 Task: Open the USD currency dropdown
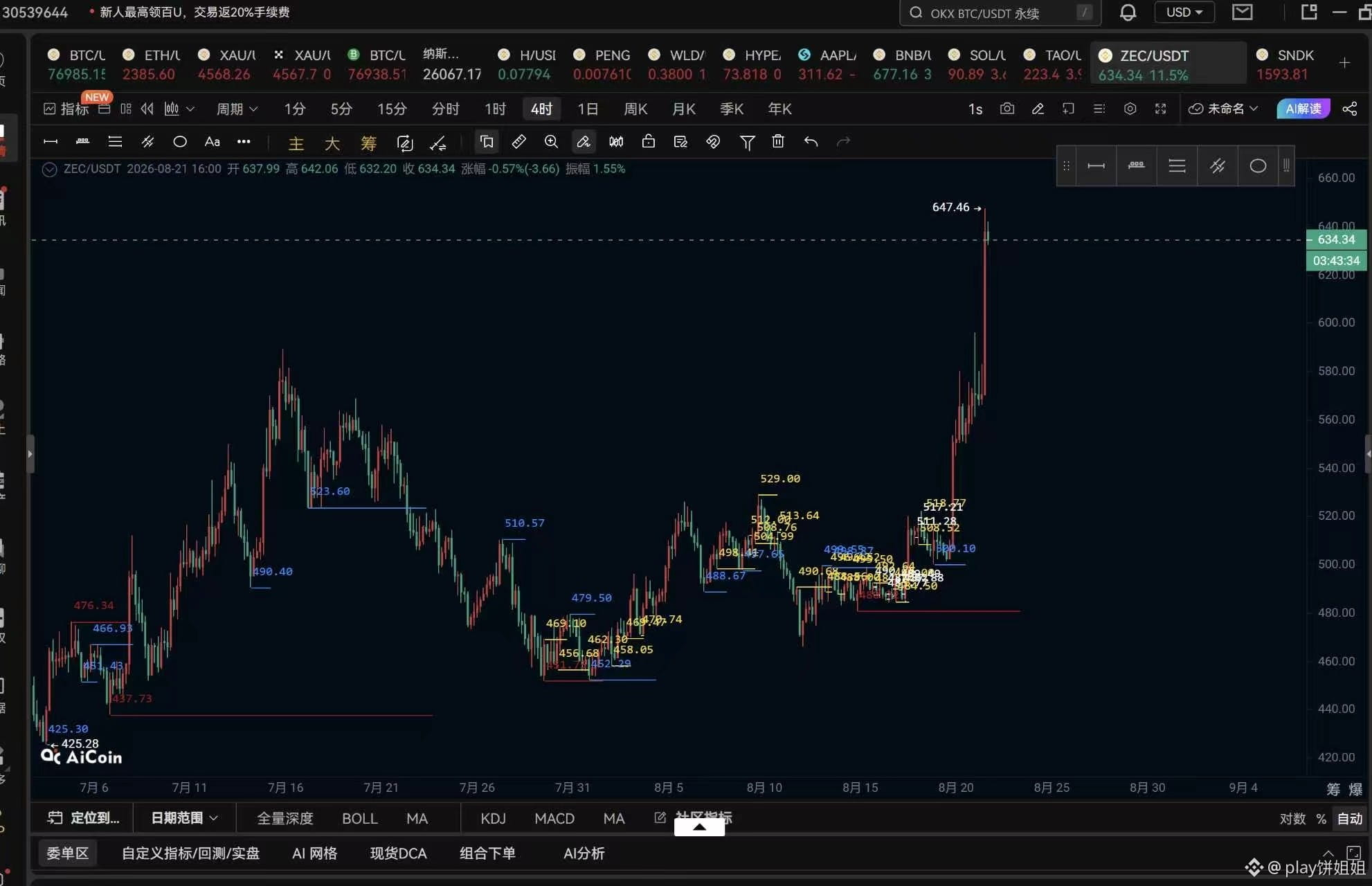1184,12
